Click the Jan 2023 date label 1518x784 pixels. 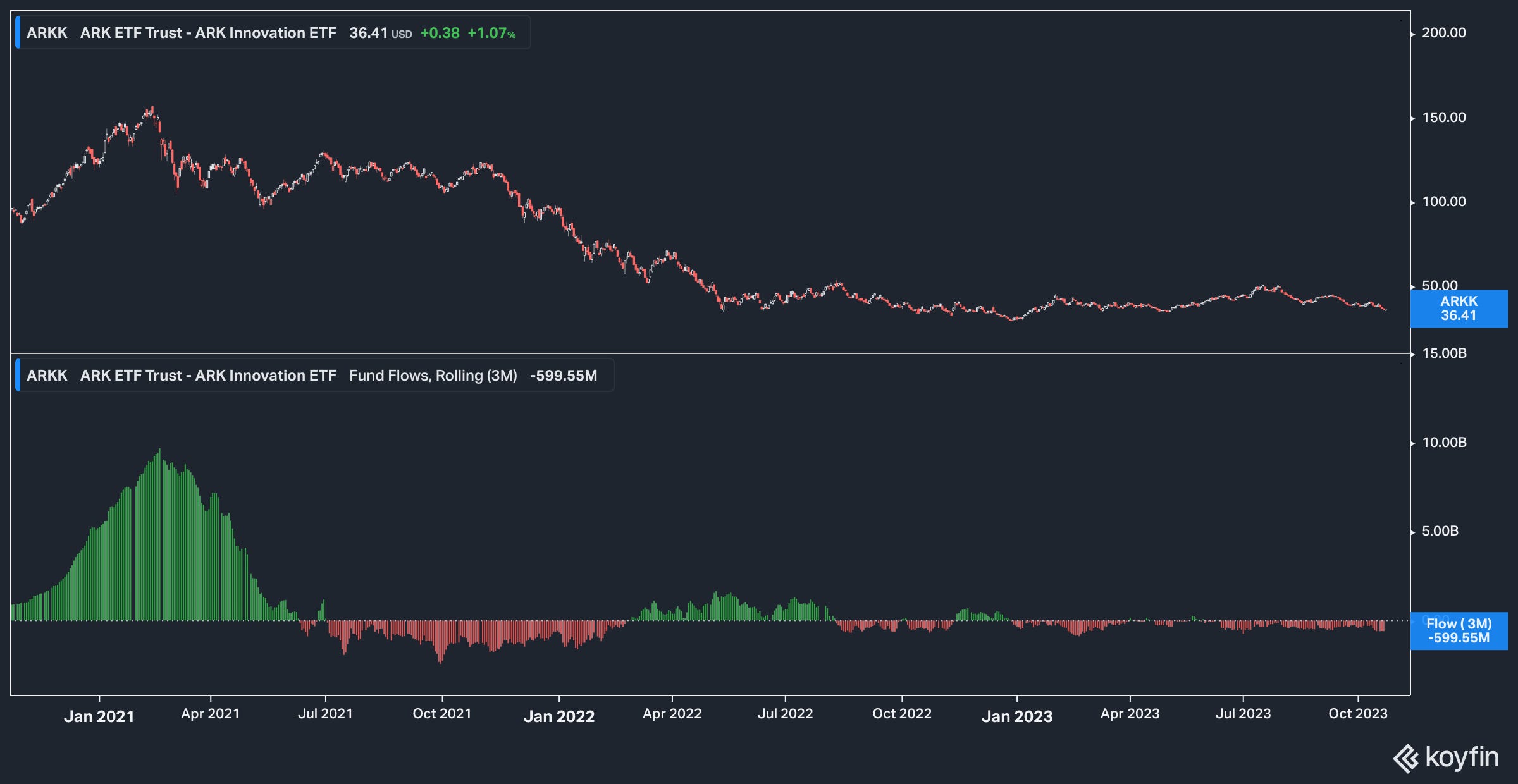click(x=1017, y=716)
